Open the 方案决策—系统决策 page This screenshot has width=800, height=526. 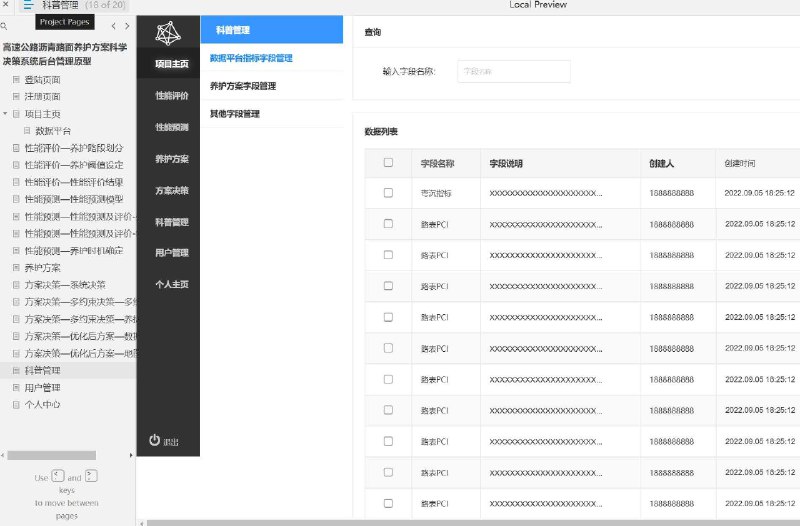[x=65, y=285]
